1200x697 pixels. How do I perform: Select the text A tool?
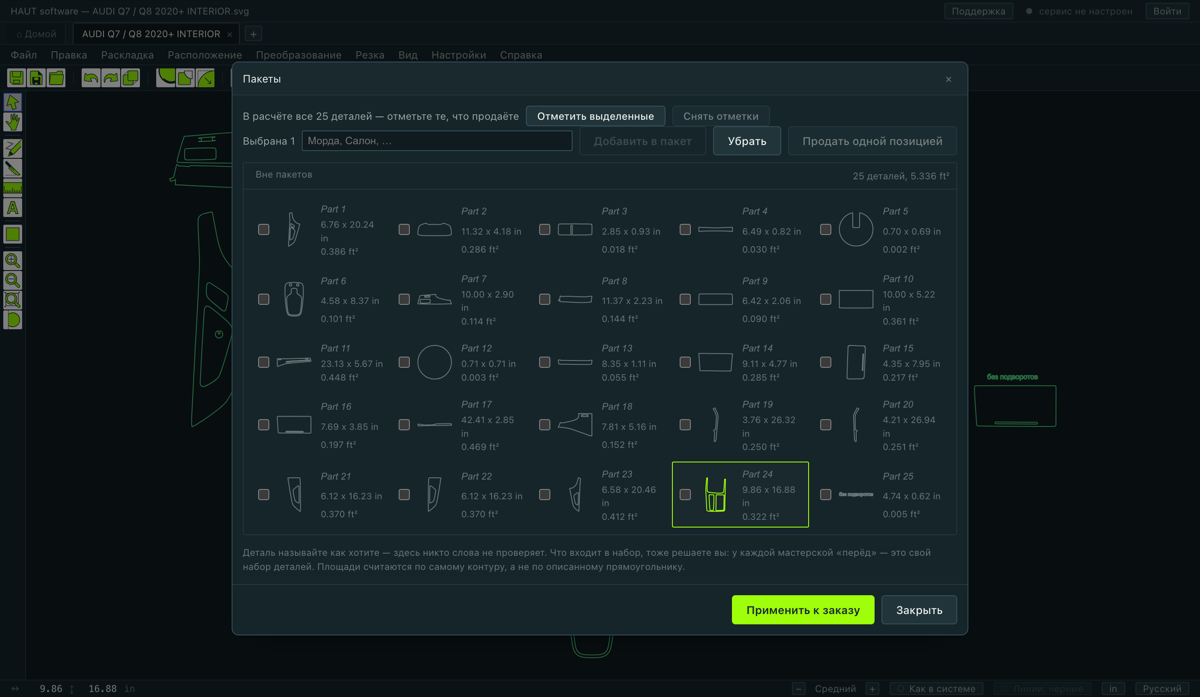12,208
